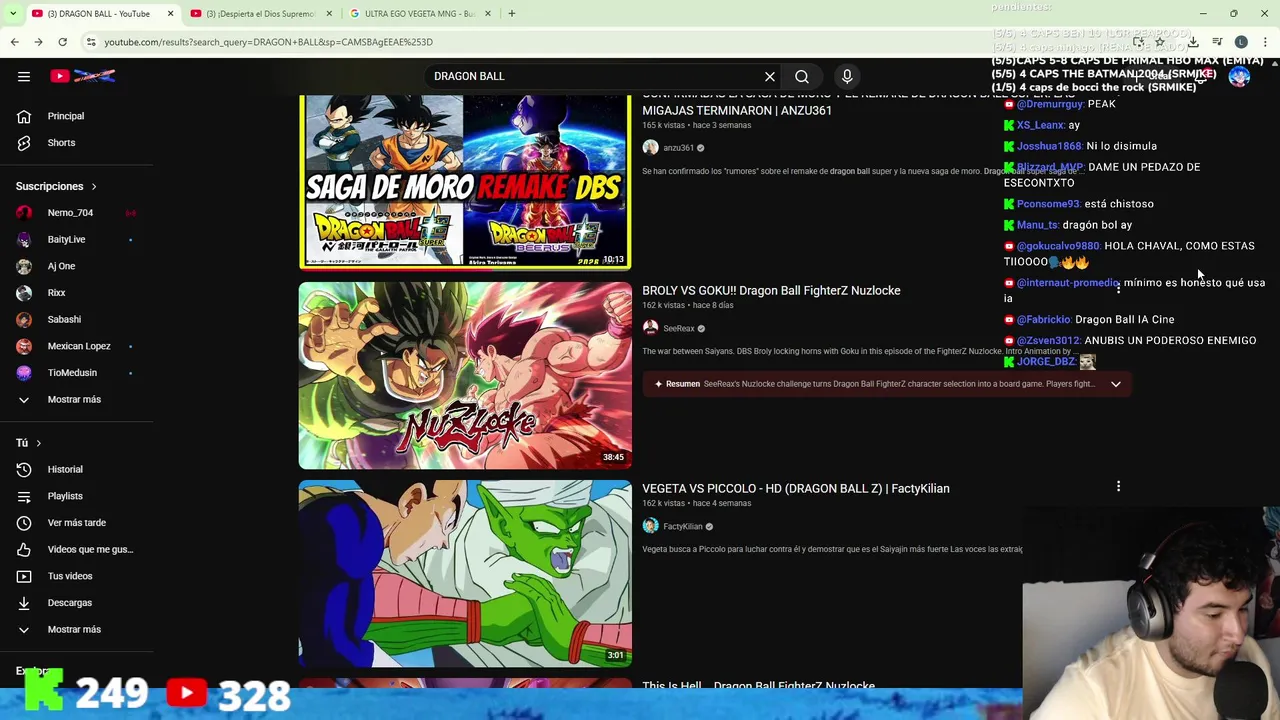Image resolution: width=1280 pixels, height=720 pixels.
Task: Click the browser address bar URL
Action: click(x=268, y=42)
